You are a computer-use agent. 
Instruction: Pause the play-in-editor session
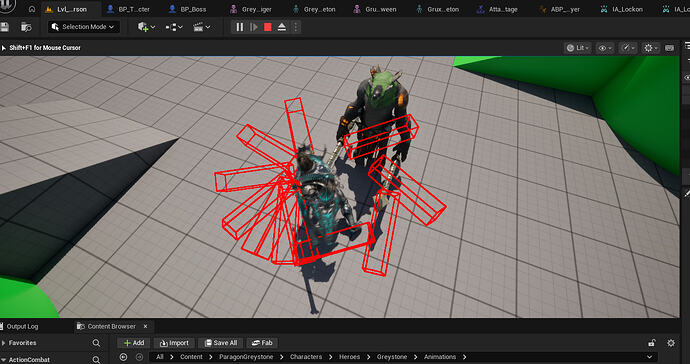239,27
